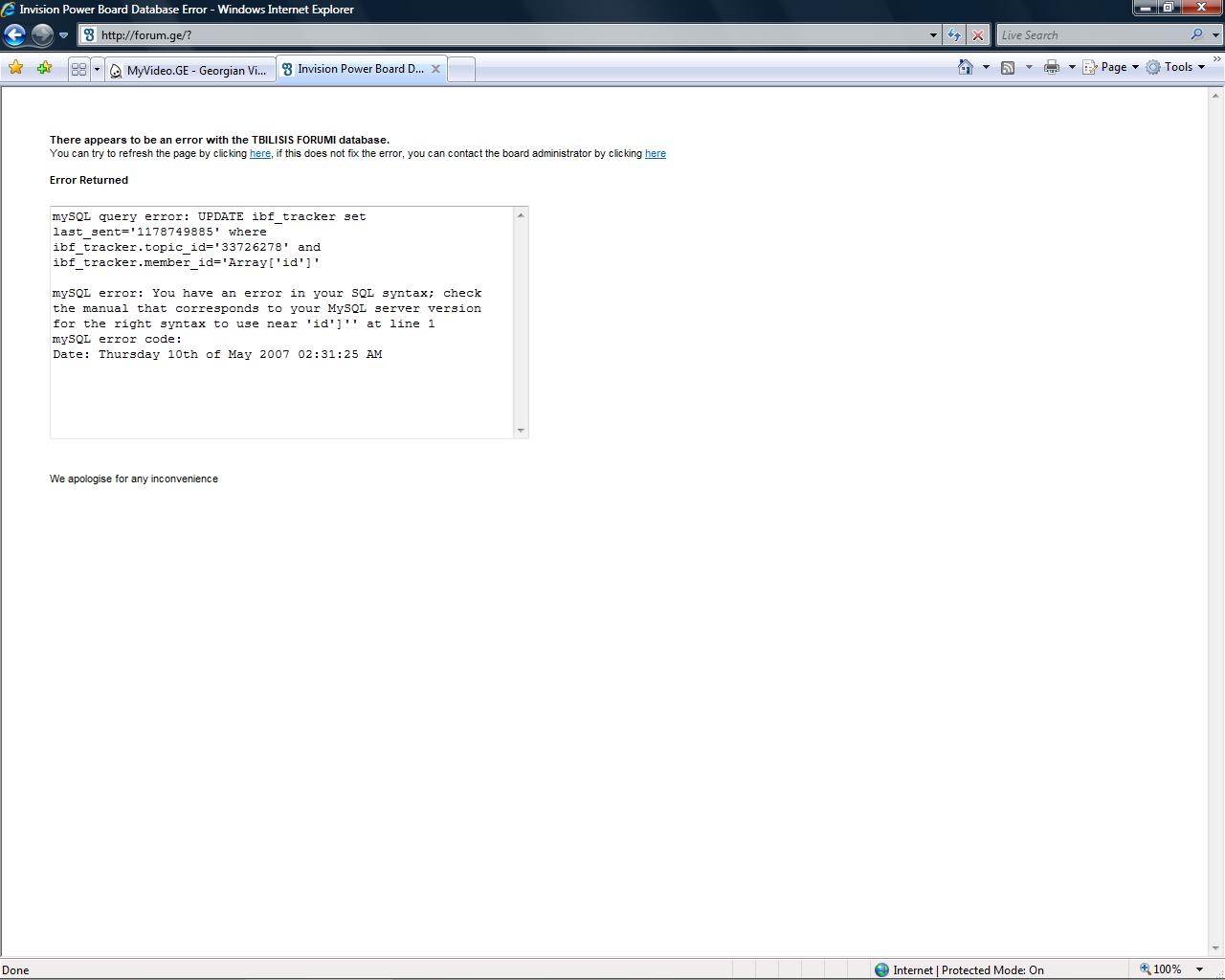1225x980 pixels.
Task: Switch to the MyVideo.GE tab
Action: pyautogui.click(x=189, y=70)
